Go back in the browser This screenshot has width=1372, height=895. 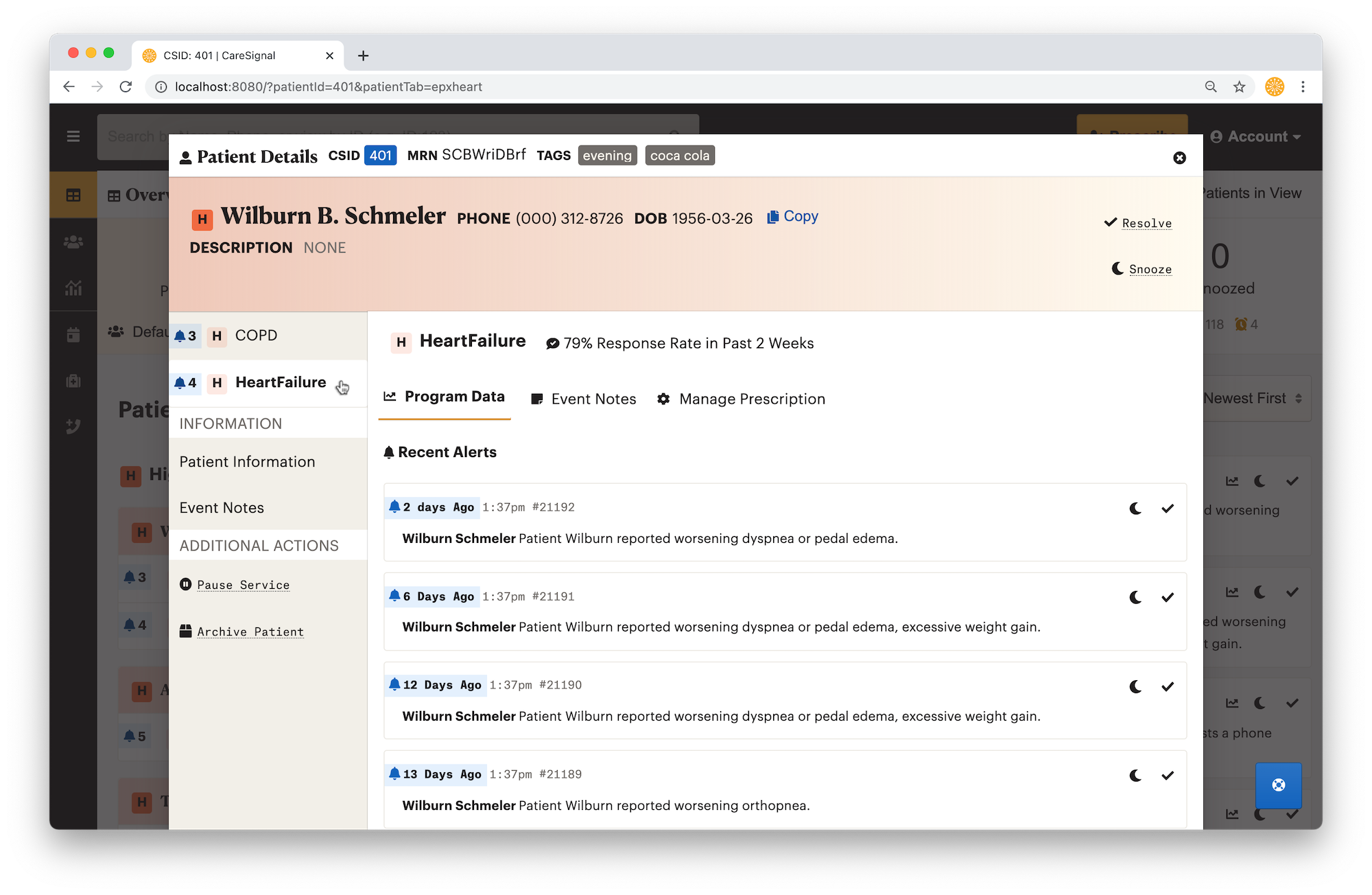click(69, 86)
